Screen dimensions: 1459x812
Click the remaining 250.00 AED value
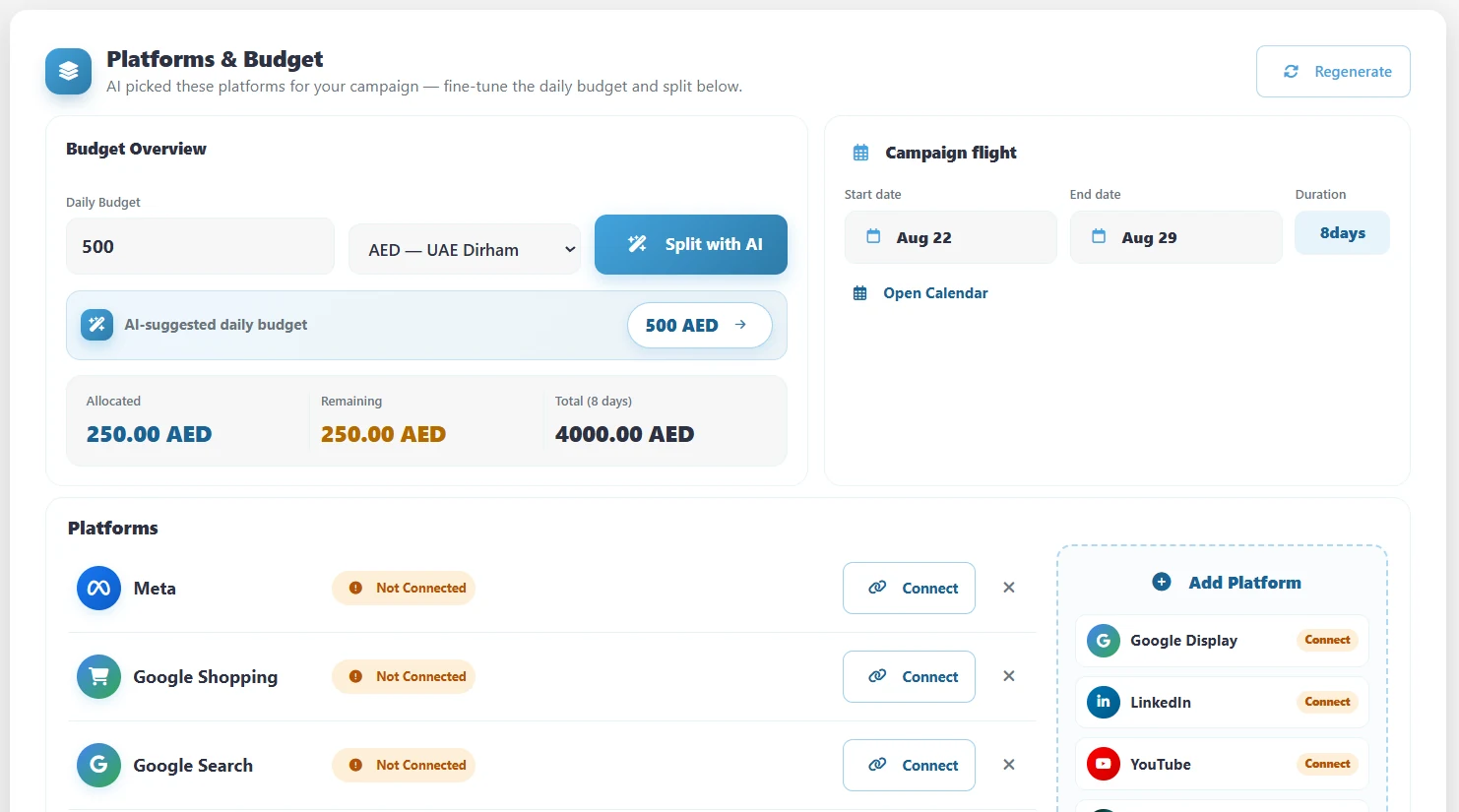pyautogui.click(x=383, y=434)
